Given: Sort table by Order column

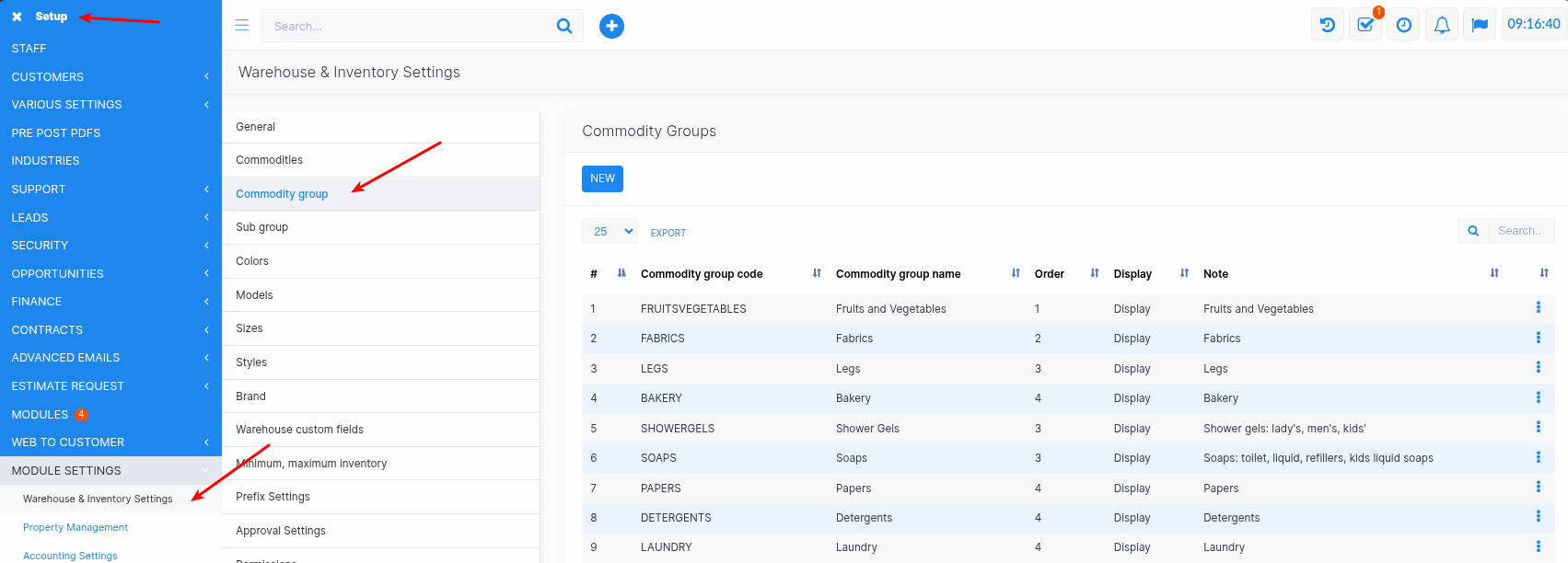Looking at the screenshot, I should [x=1050, y=274].
